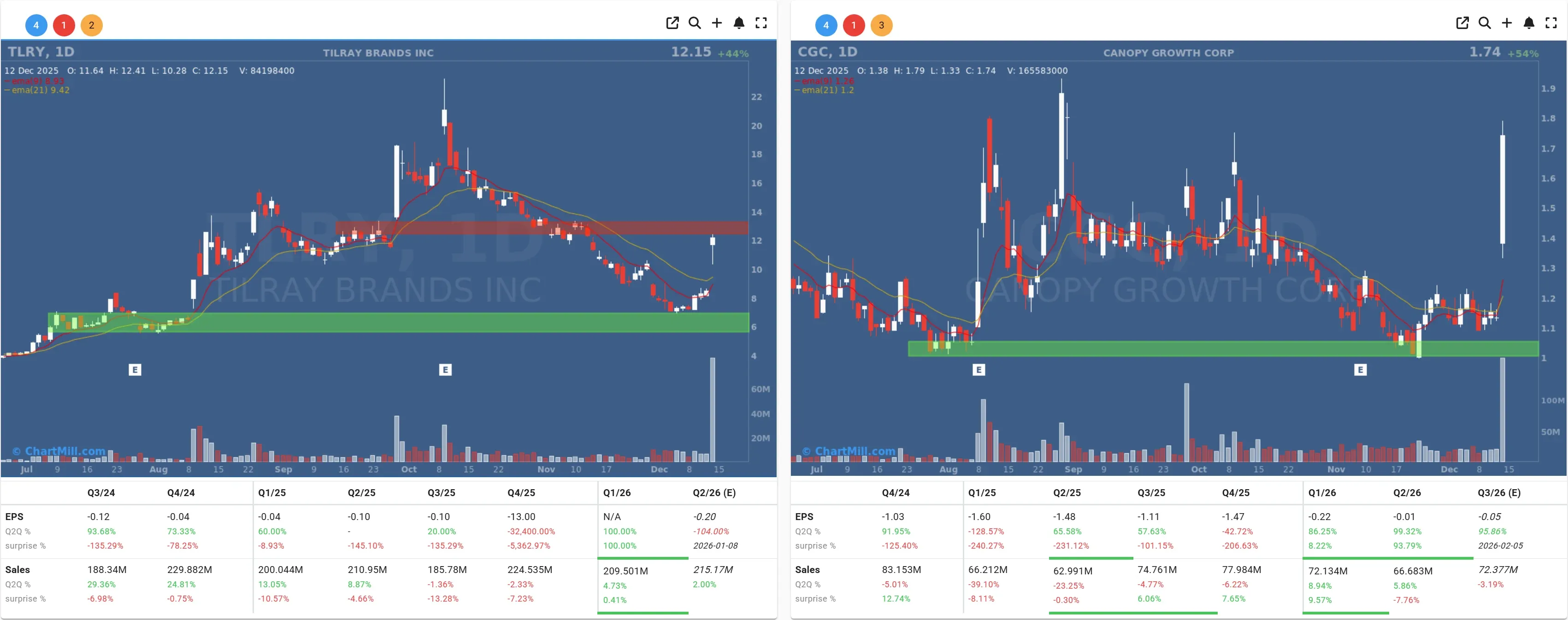Click the alert bell icon on the CGC panel
This screenshot has width=1568, height=620.
tap(1528, 23)
